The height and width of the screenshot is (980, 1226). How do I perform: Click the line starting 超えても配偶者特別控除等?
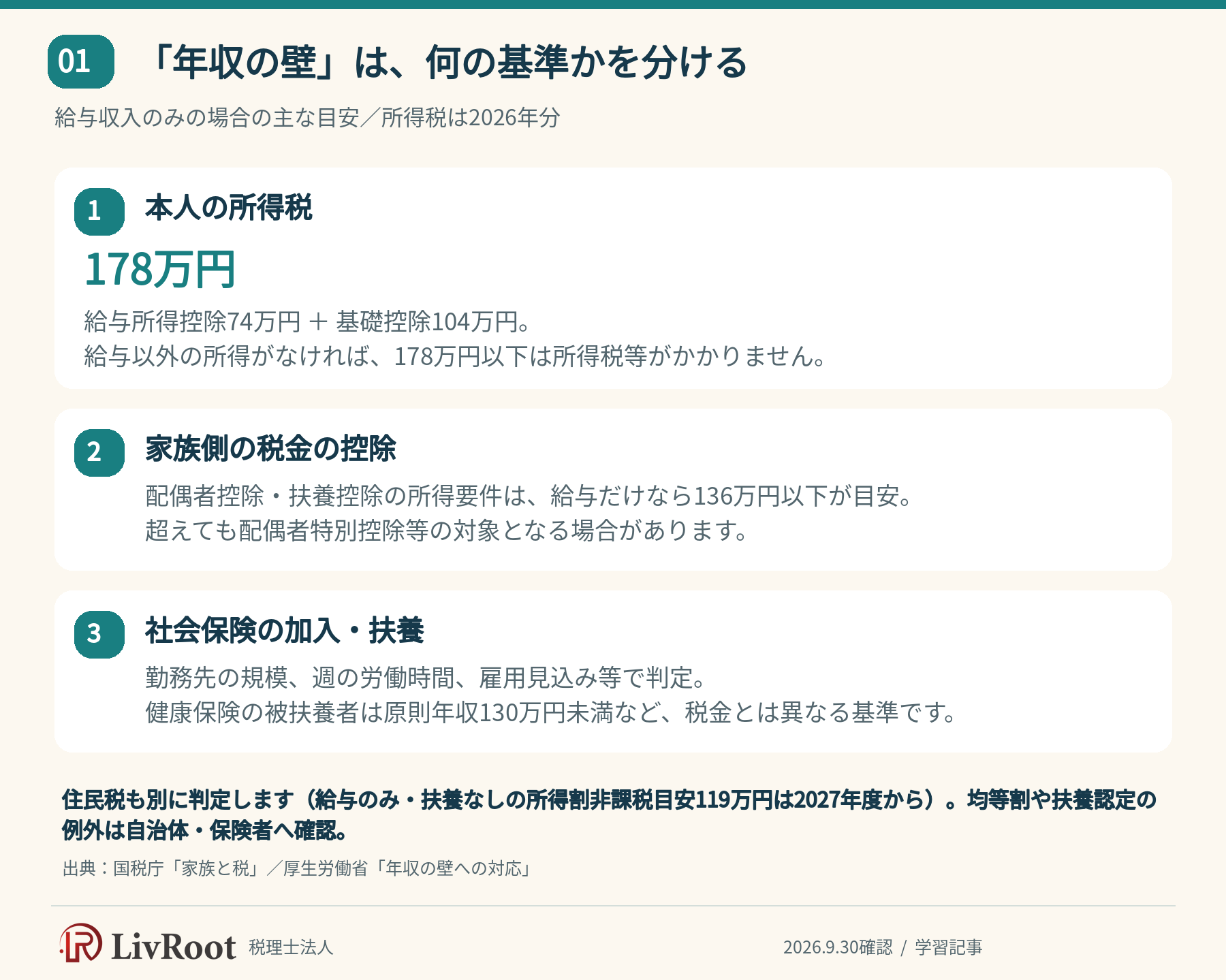[x=447, y=530]
